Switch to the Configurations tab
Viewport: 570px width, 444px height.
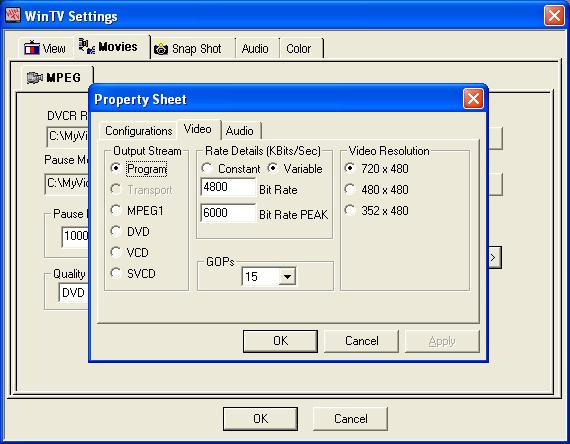(x=139, y=131)
